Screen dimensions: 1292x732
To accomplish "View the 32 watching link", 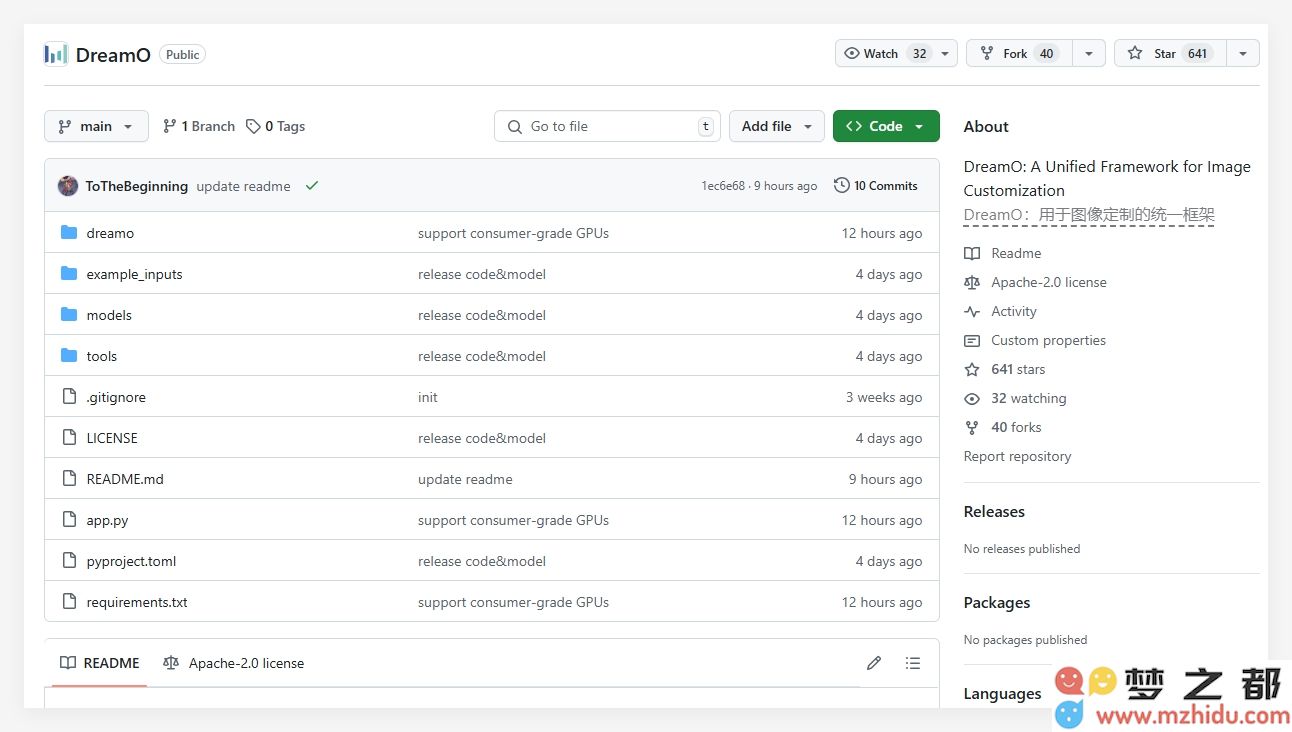I will click(1029, 399).
